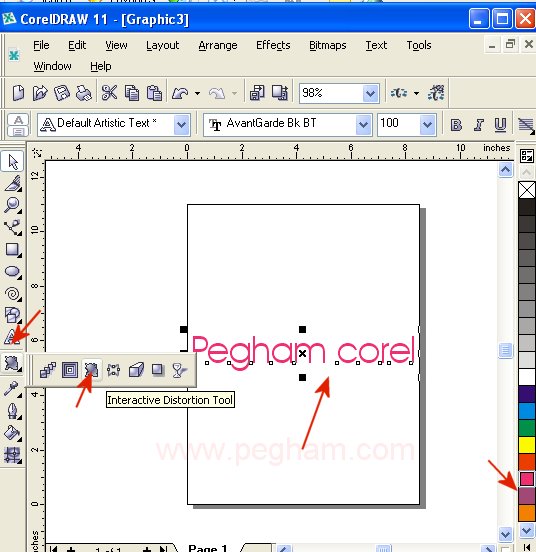Open a file with folder icon
The height and width of the screenshot is (552, 536).
40,93
